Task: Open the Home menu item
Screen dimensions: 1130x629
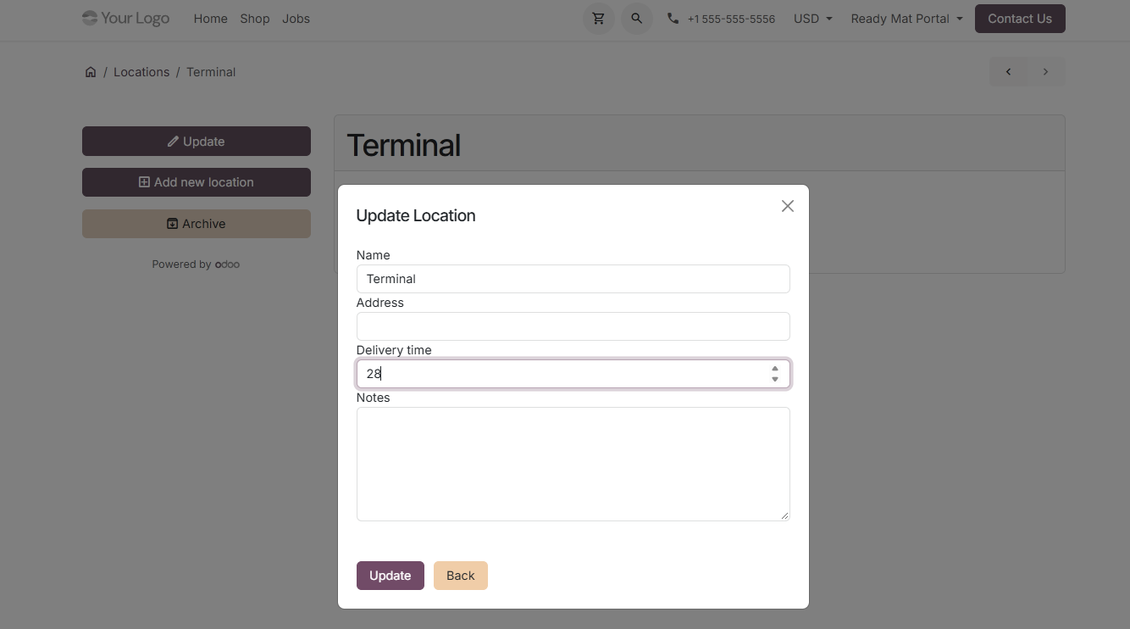Action: pyautogui.click(x=210, y=19)
